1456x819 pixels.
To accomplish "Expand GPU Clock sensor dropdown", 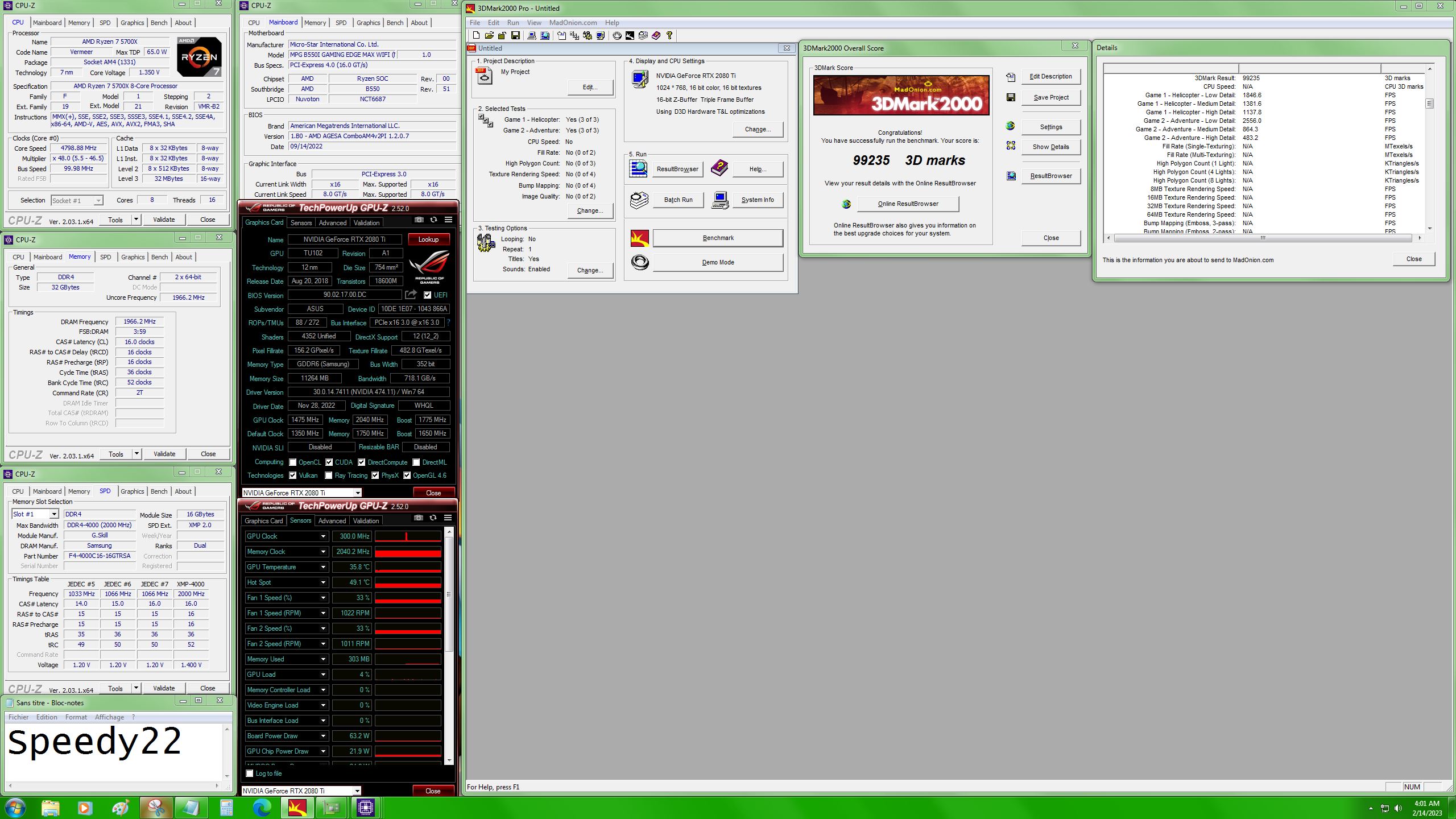I will click(323, 536).
